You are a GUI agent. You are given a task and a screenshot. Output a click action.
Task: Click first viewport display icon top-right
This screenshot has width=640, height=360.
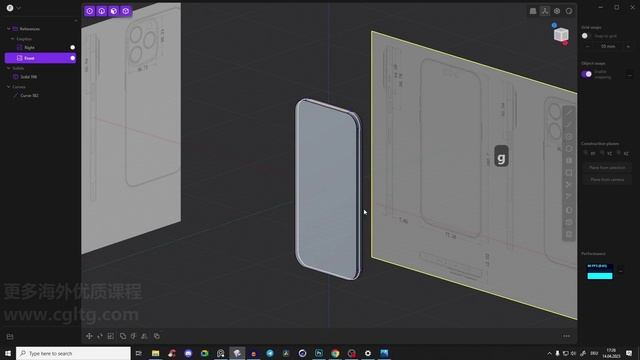533,11
